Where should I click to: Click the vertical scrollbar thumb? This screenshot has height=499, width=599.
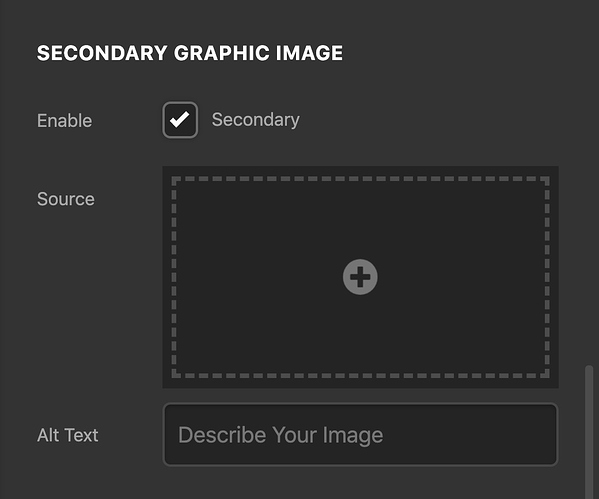point(589,432)
